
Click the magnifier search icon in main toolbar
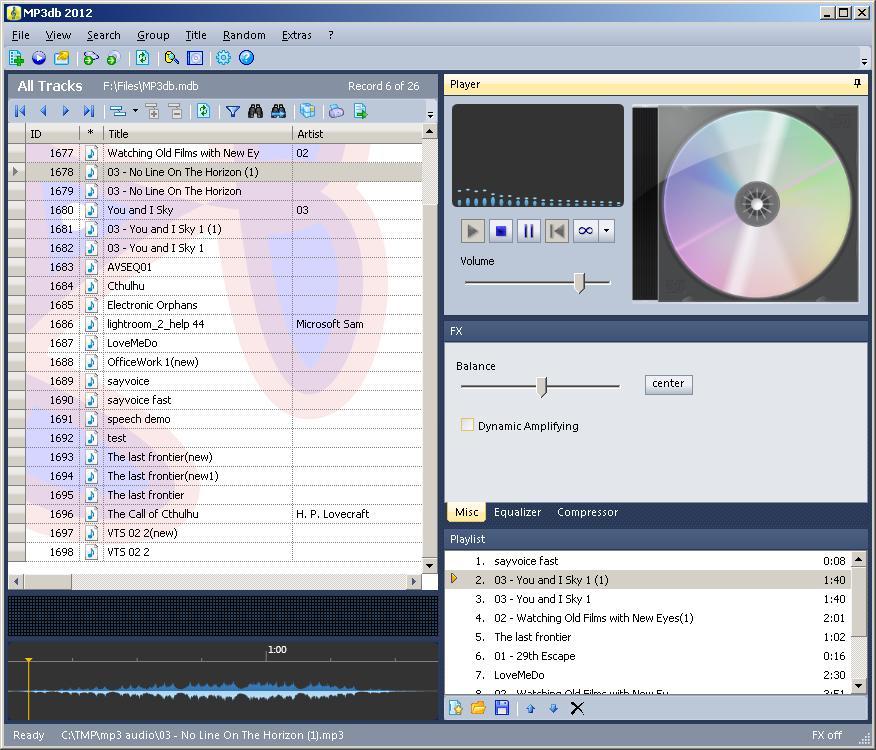click(x=172, y=58)
